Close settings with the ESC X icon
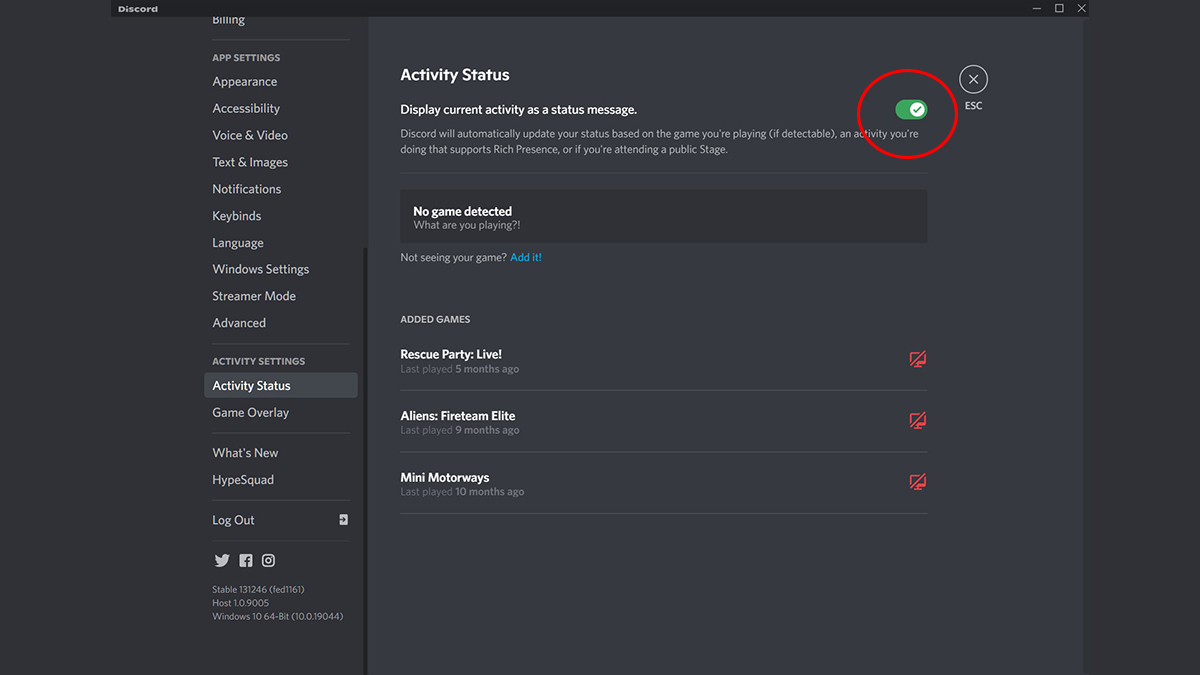 click(x=973, y=80)
